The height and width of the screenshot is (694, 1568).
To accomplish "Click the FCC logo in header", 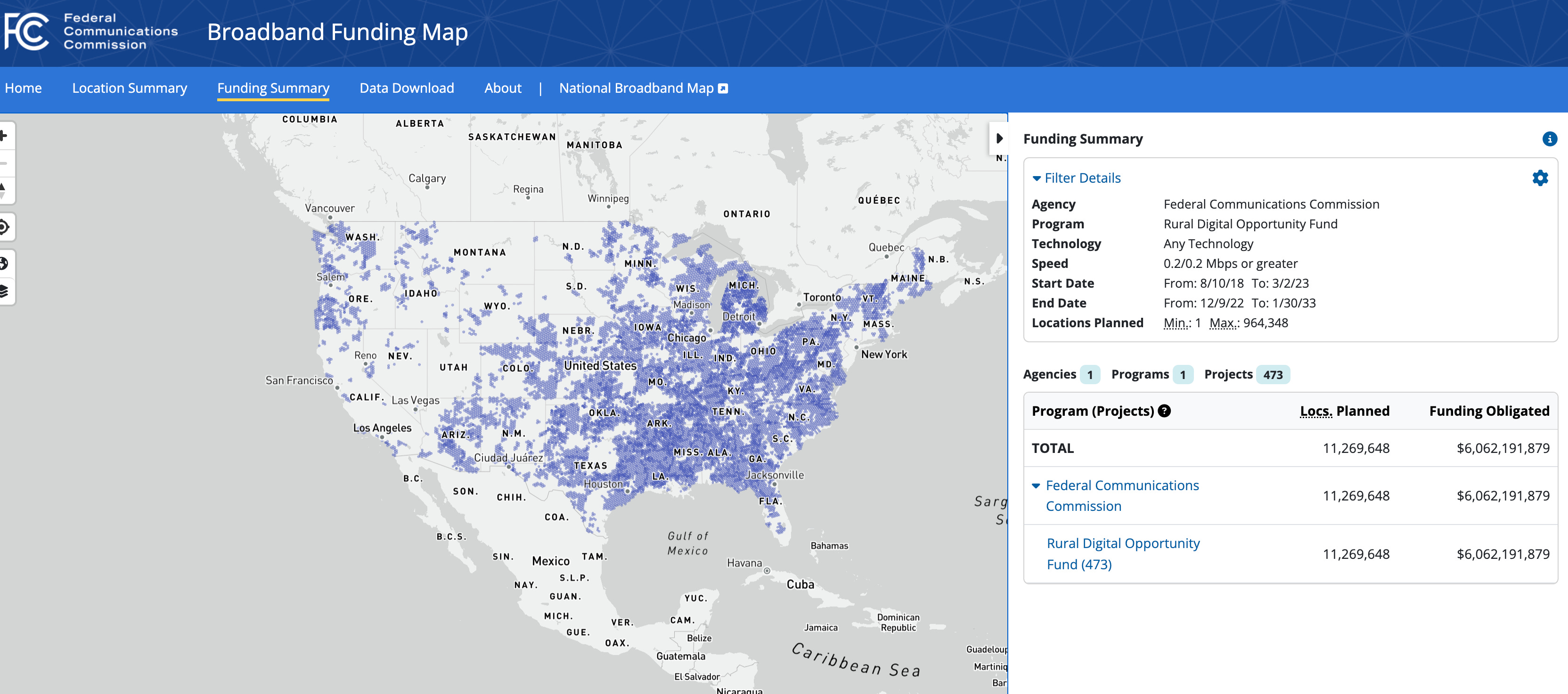I will [27, 32].
